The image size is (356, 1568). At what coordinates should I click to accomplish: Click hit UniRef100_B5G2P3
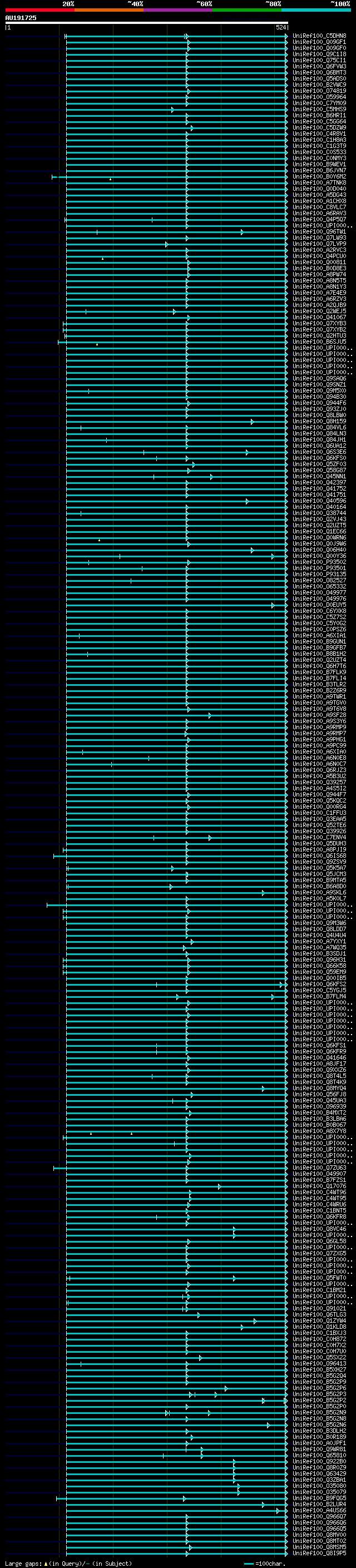pyautogui.click(x=319, y=1394)
